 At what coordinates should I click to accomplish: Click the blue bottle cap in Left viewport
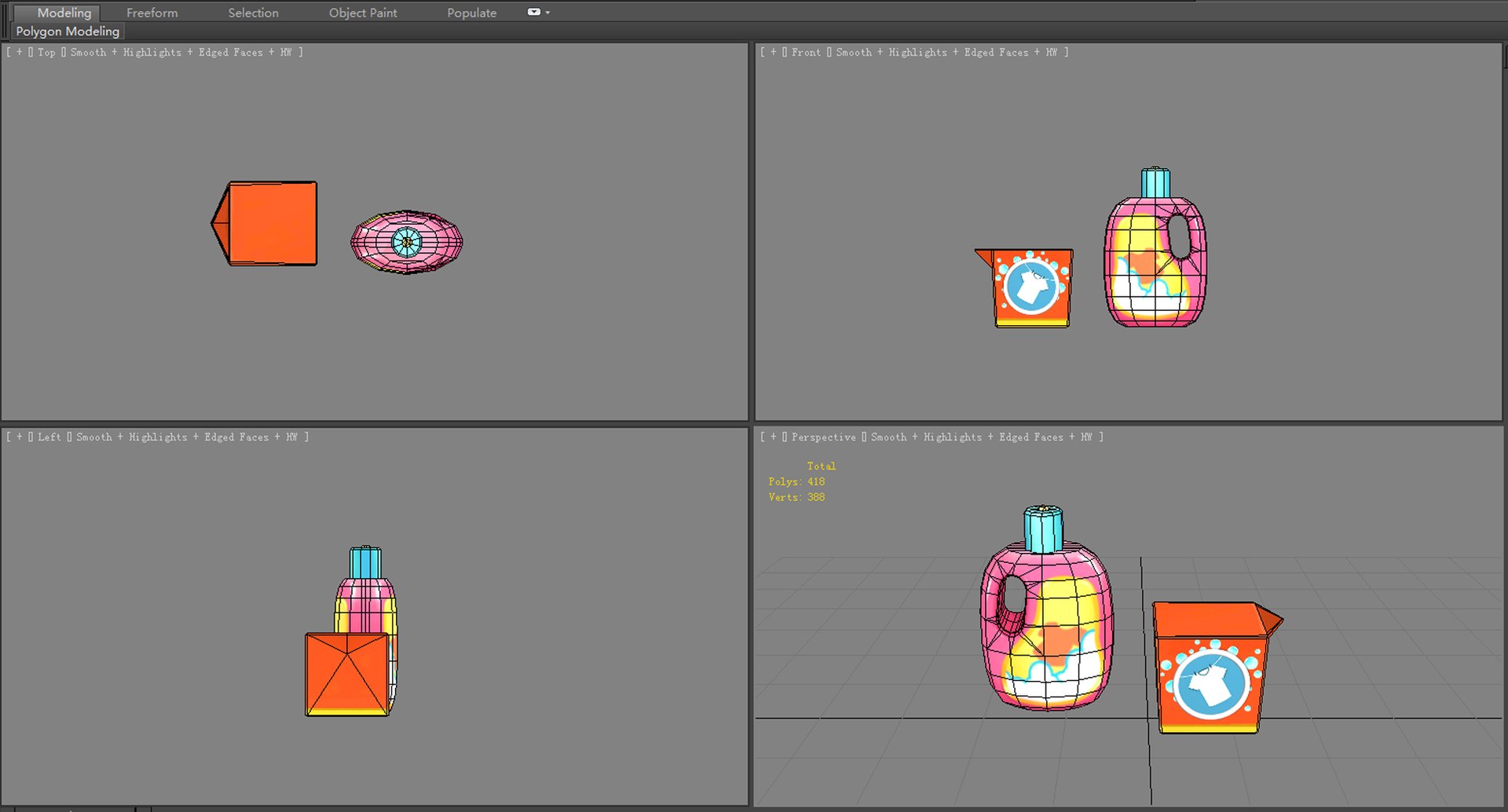tap(365, 562)
